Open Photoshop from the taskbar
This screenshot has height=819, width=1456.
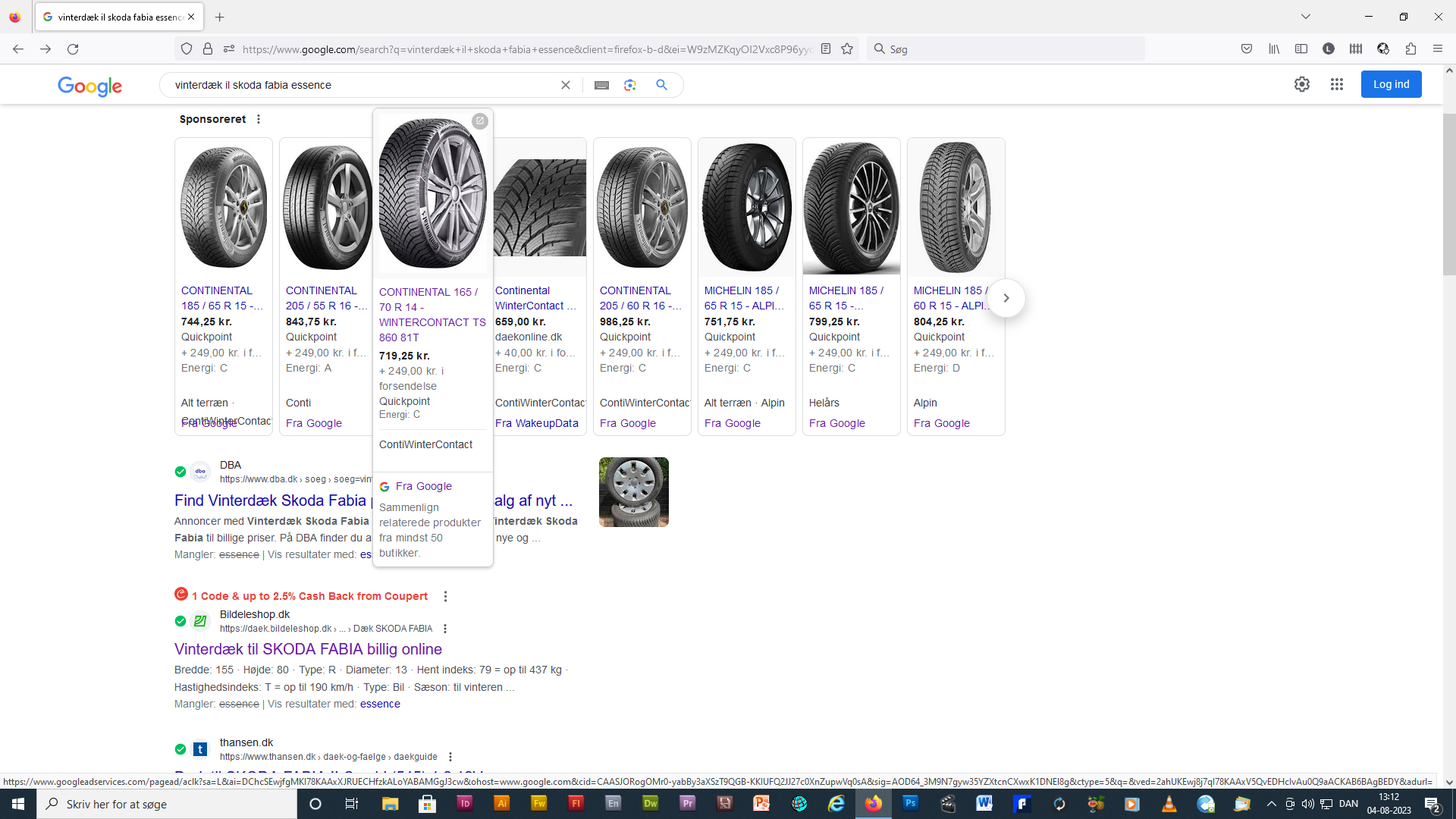[x=910, y=804]
